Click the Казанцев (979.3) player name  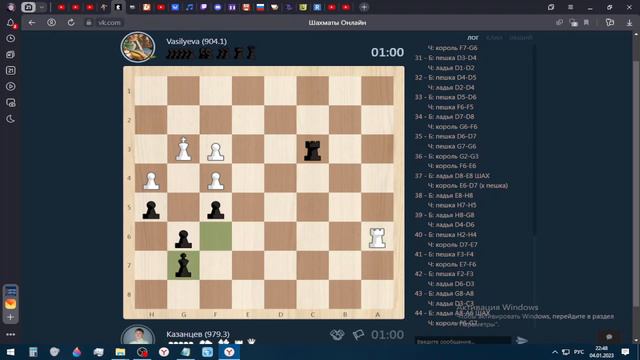(x=198, y=334)
